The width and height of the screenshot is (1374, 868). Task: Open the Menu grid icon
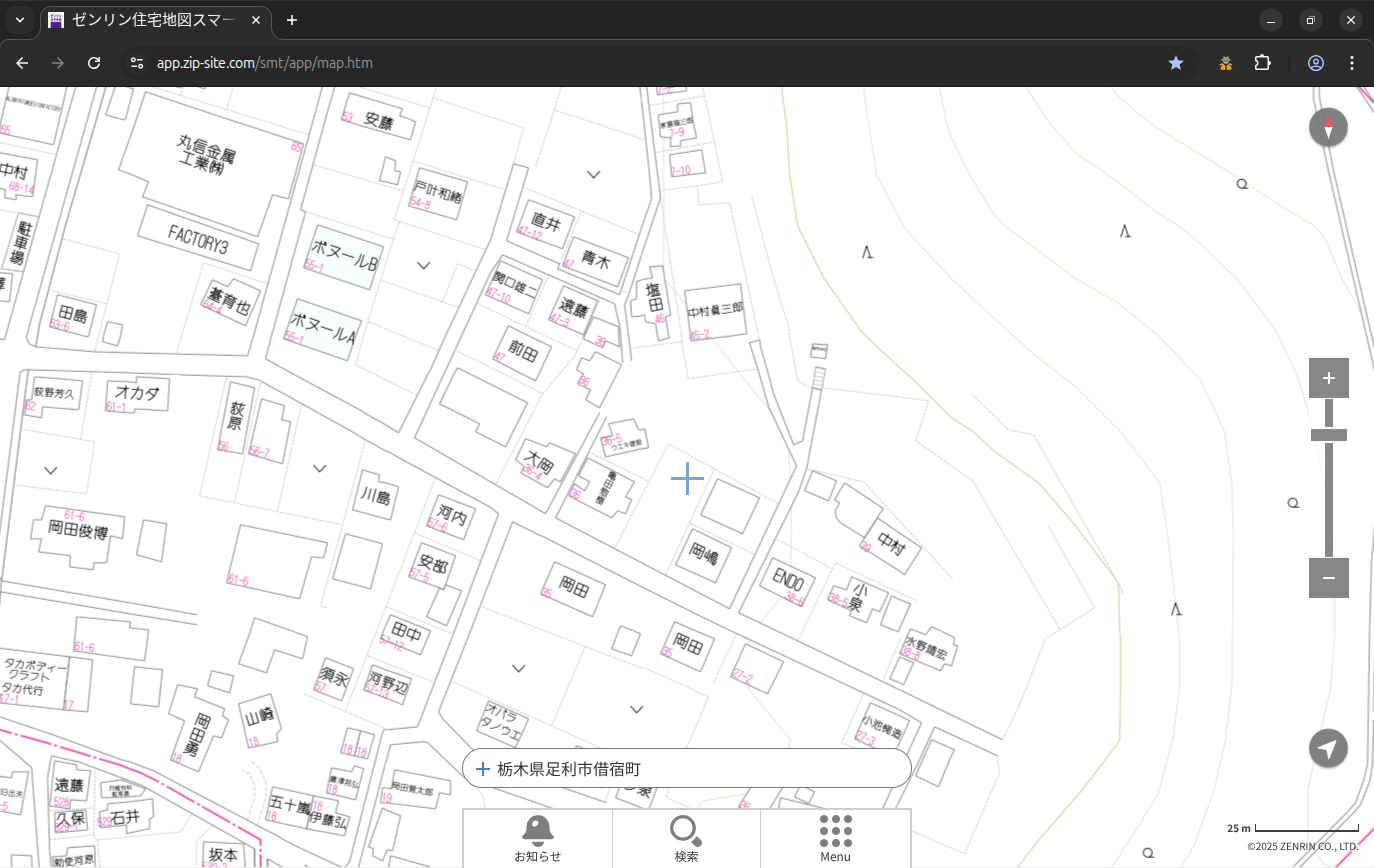(835, 838)
